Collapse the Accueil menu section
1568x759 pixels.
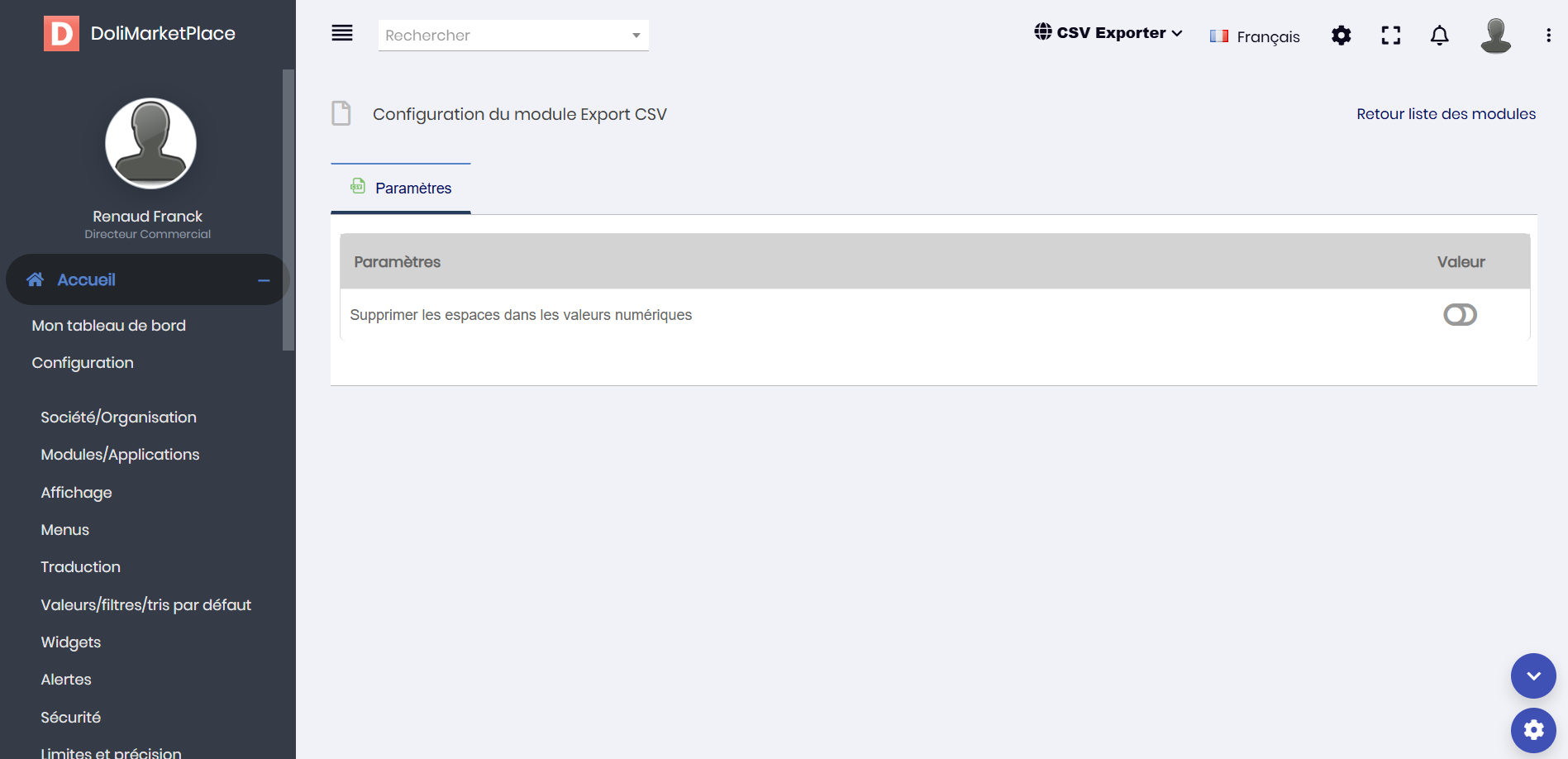click(264, 280)
